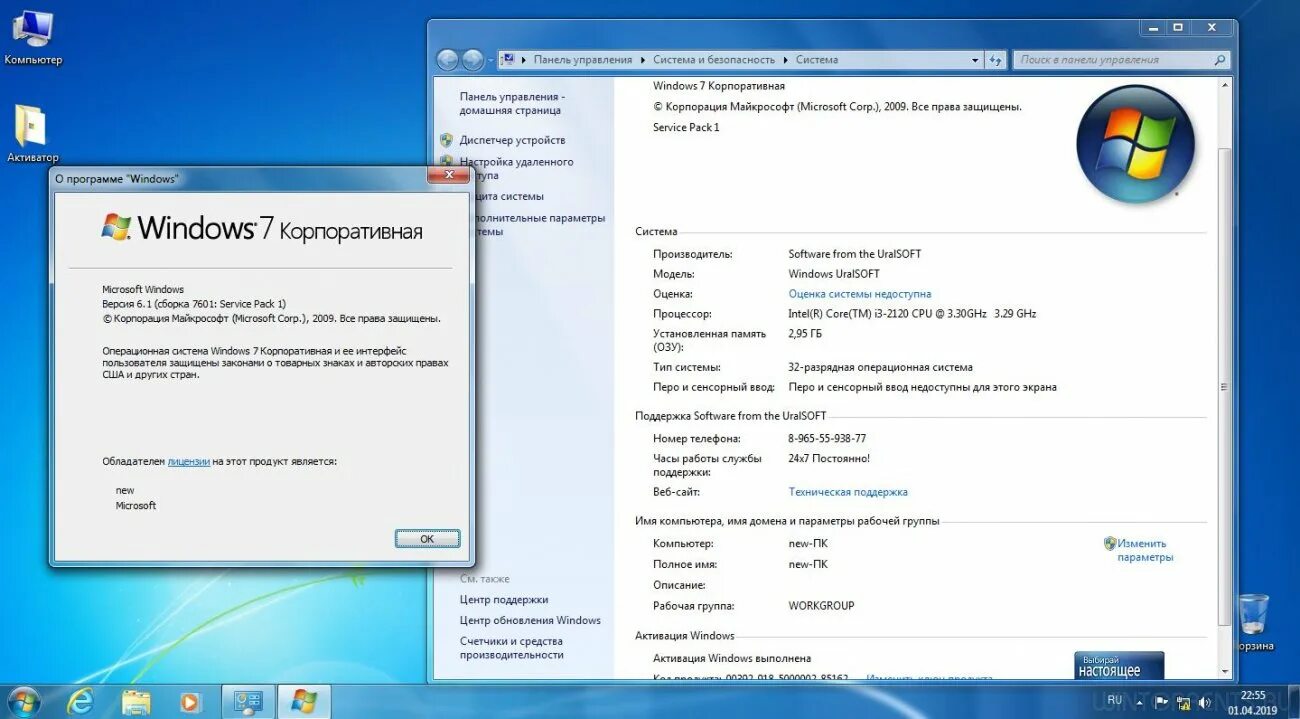The image size is (1300, 719).
Task: Launch Windows Media Player from the taskbar
Action: click(x=189, y=702)
